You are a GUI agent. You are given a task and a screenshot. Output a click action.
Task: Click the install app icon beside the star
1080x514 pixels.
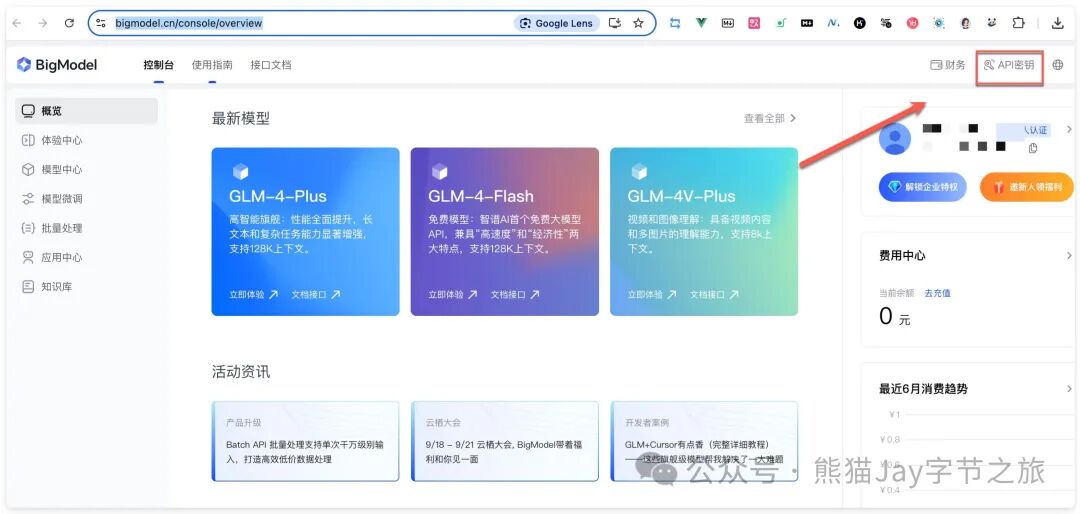click(x=614, y=23)
